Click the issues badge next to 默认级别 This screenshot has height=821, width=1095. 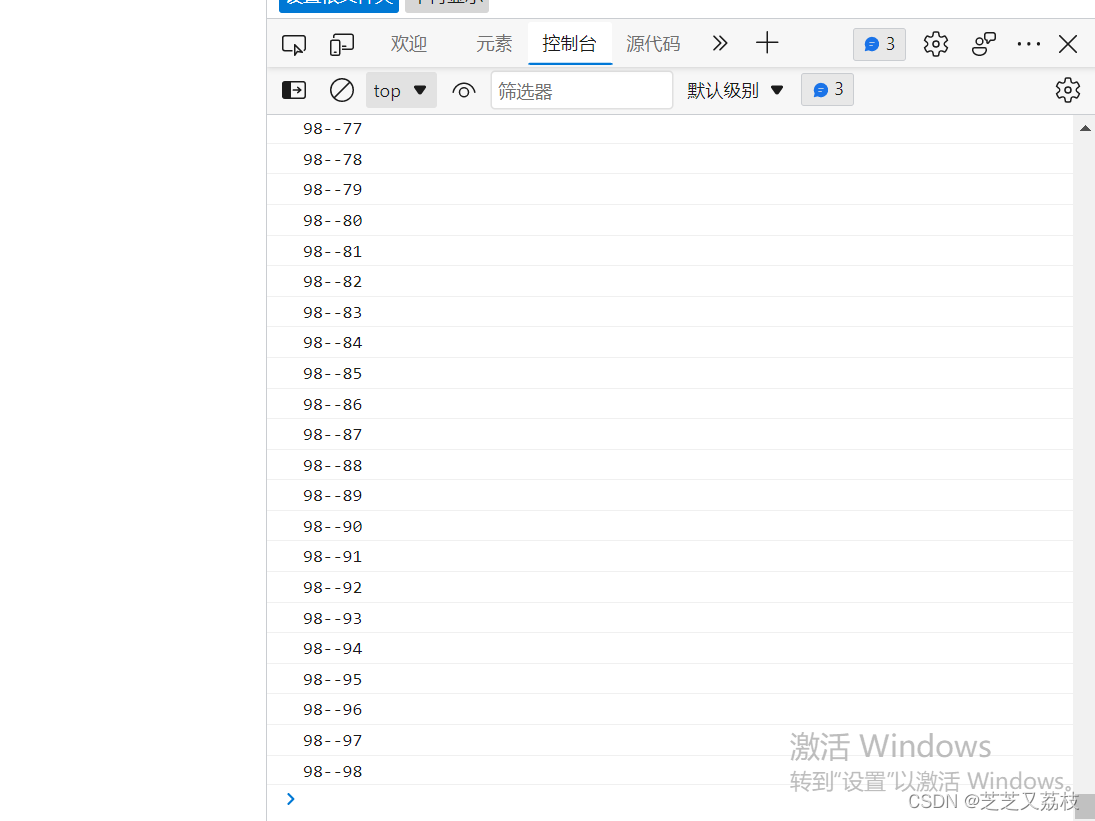(826, 89)
